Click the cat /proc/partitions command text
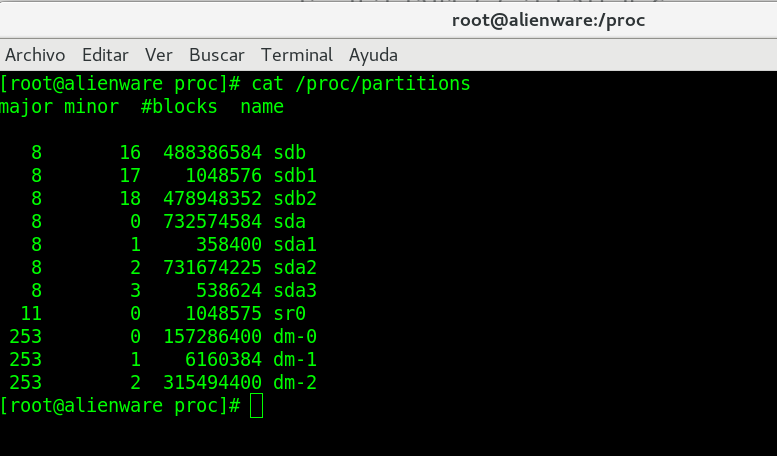This screenshot has height=456, width=777. [x=360, y=83]
